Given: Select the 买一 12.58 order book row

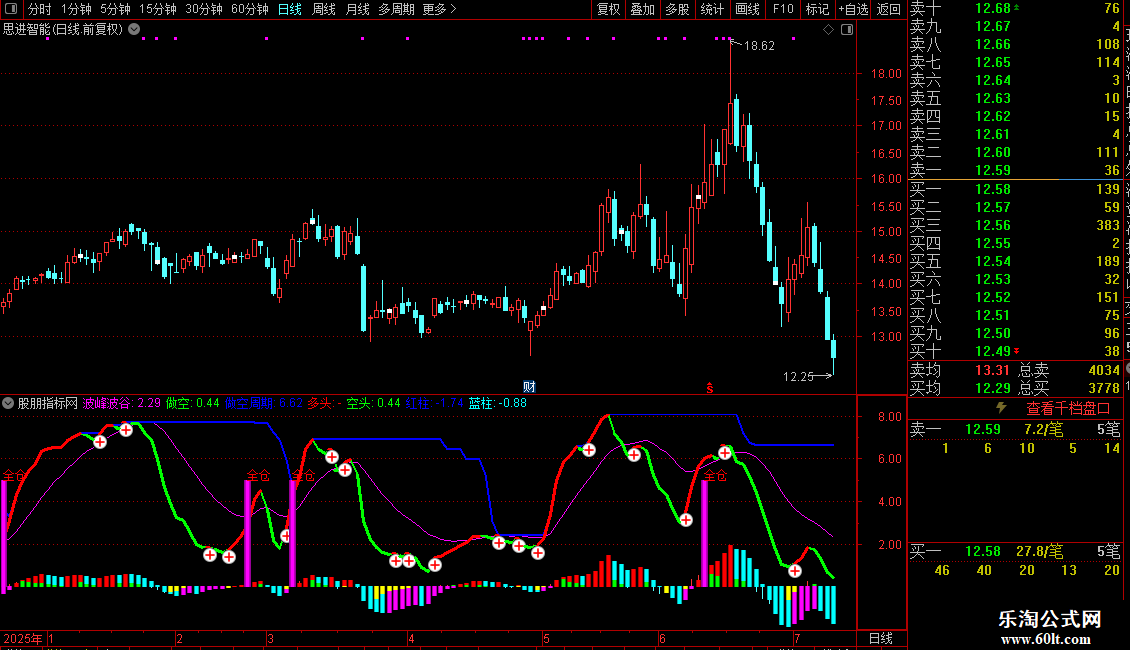Looking at the screenshot, I should (1015, 189).
